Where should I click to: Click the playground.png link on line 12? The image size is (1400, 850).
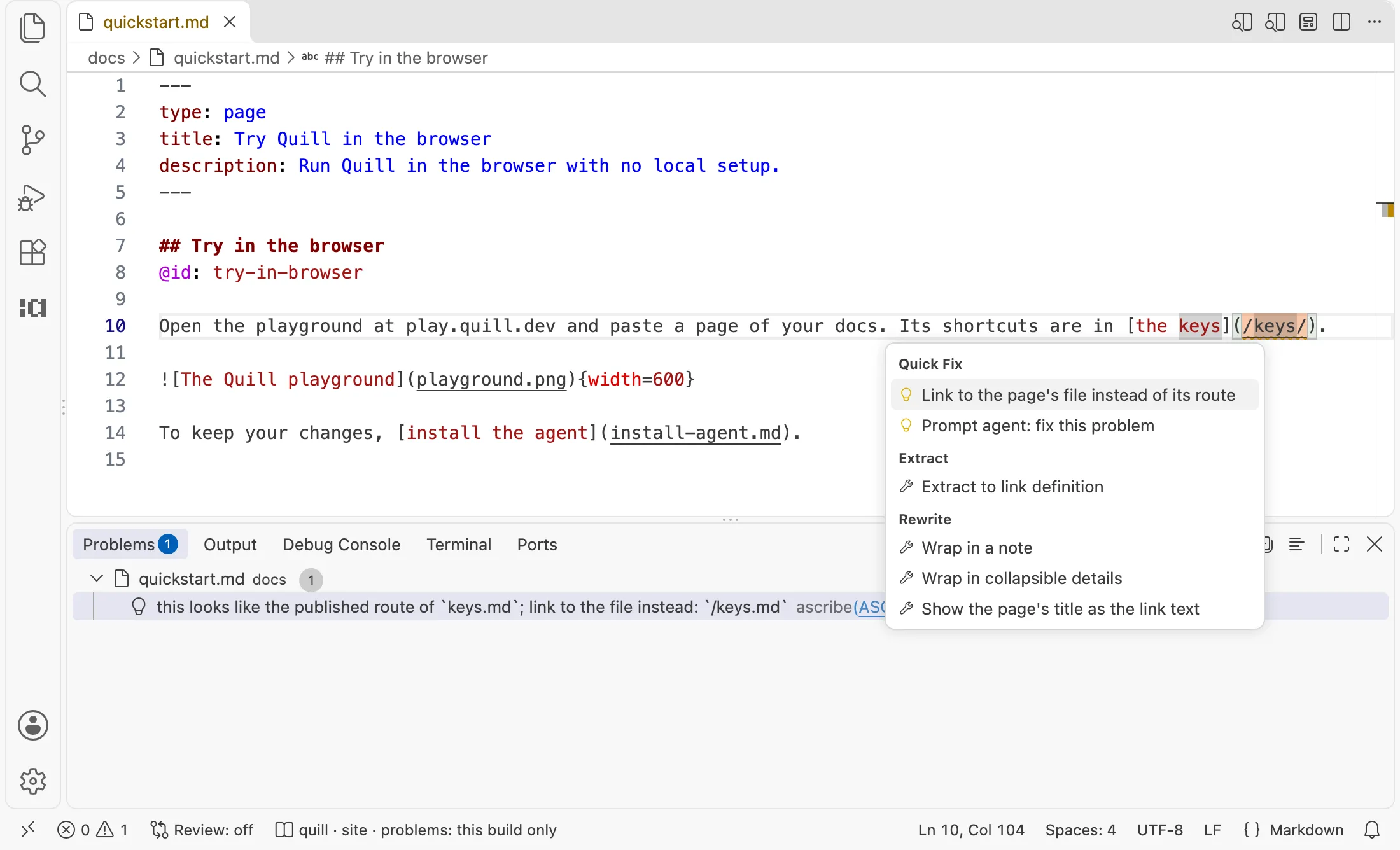pos(491,379)
